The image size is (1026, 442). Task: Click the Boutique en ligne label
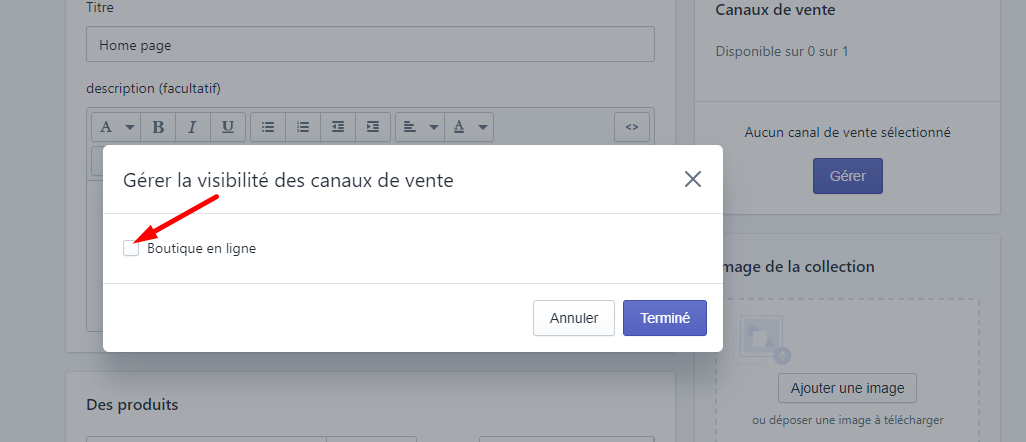201,249
